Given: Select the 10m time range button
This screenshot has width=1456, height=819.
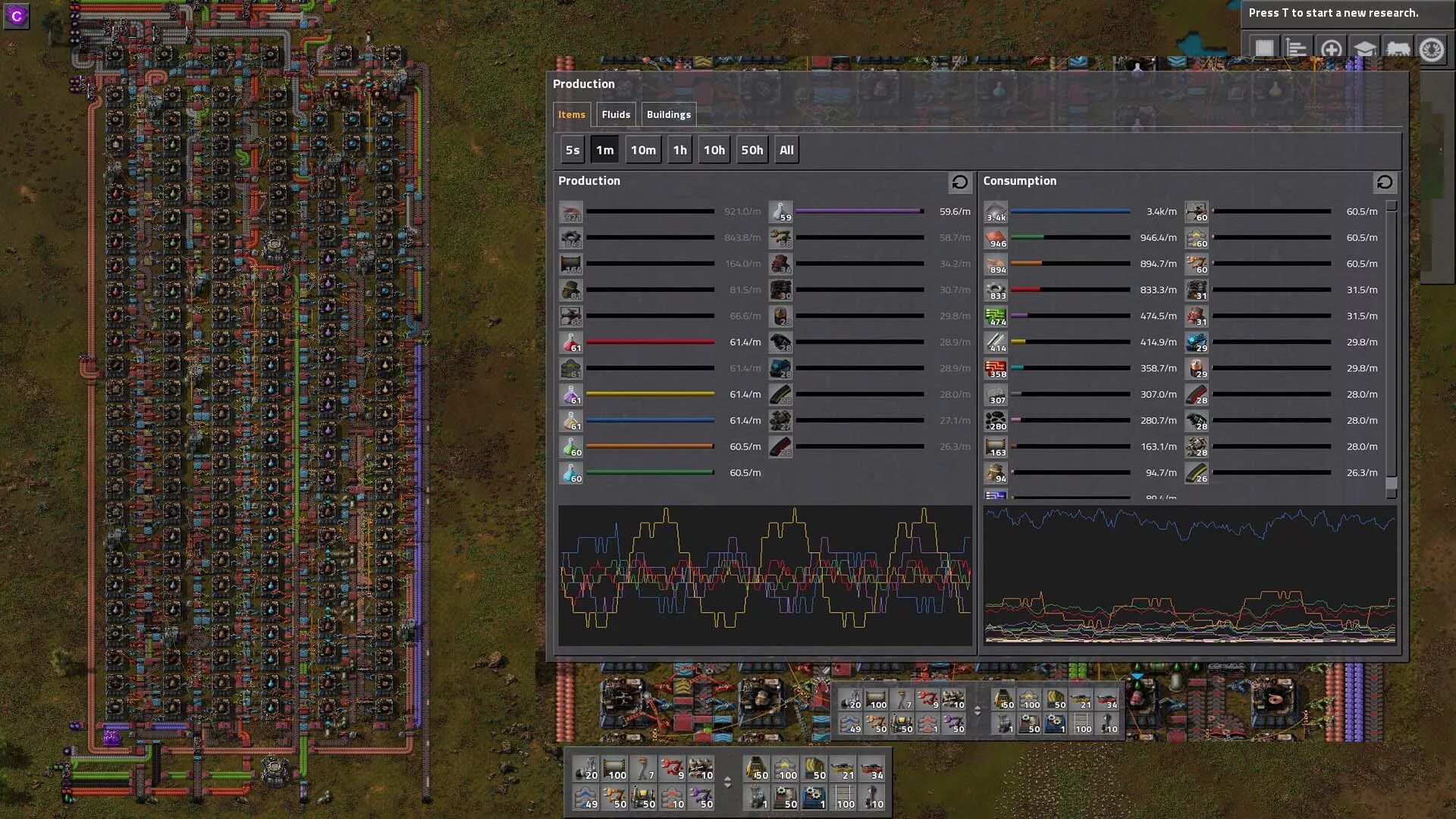Looking at the screenshot, I should (643, 150).
